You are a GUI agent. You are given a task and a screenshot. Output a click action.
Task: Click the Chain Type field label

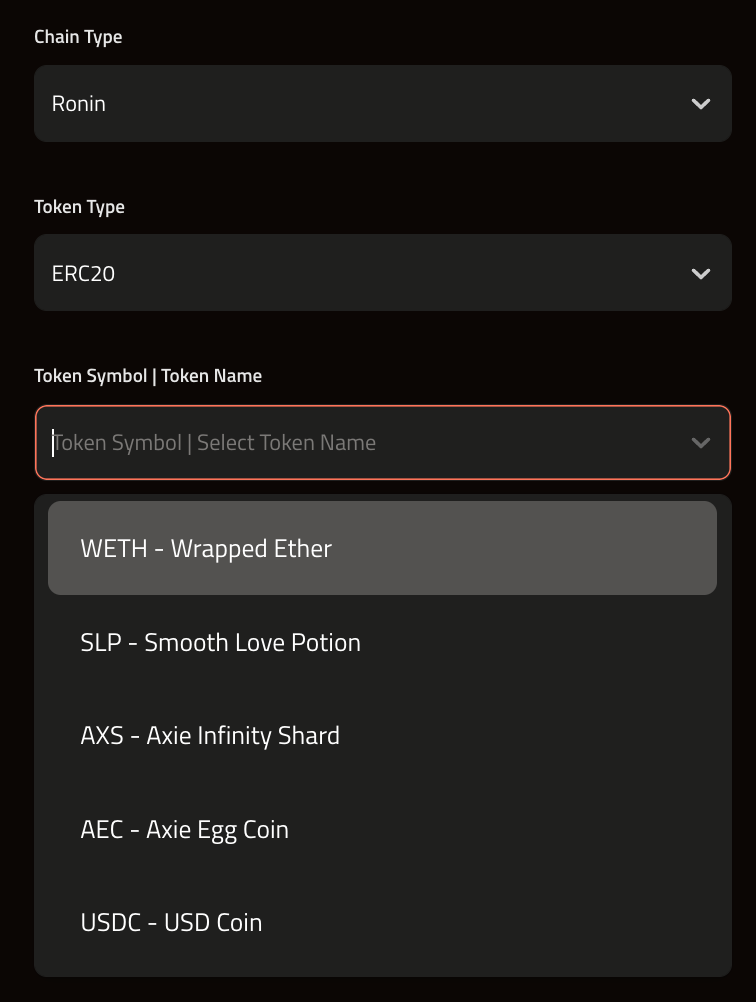78,36
